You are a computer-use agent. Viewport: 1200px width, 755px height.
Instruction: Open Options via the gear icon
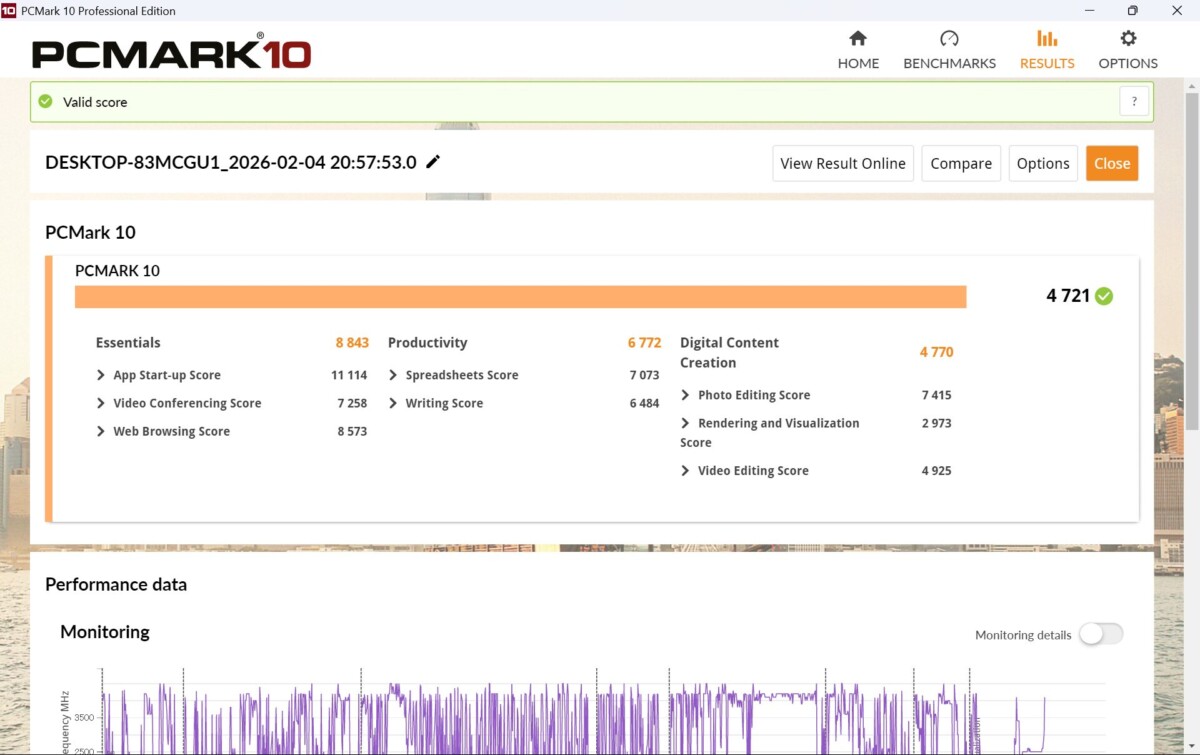[1128, 39]
